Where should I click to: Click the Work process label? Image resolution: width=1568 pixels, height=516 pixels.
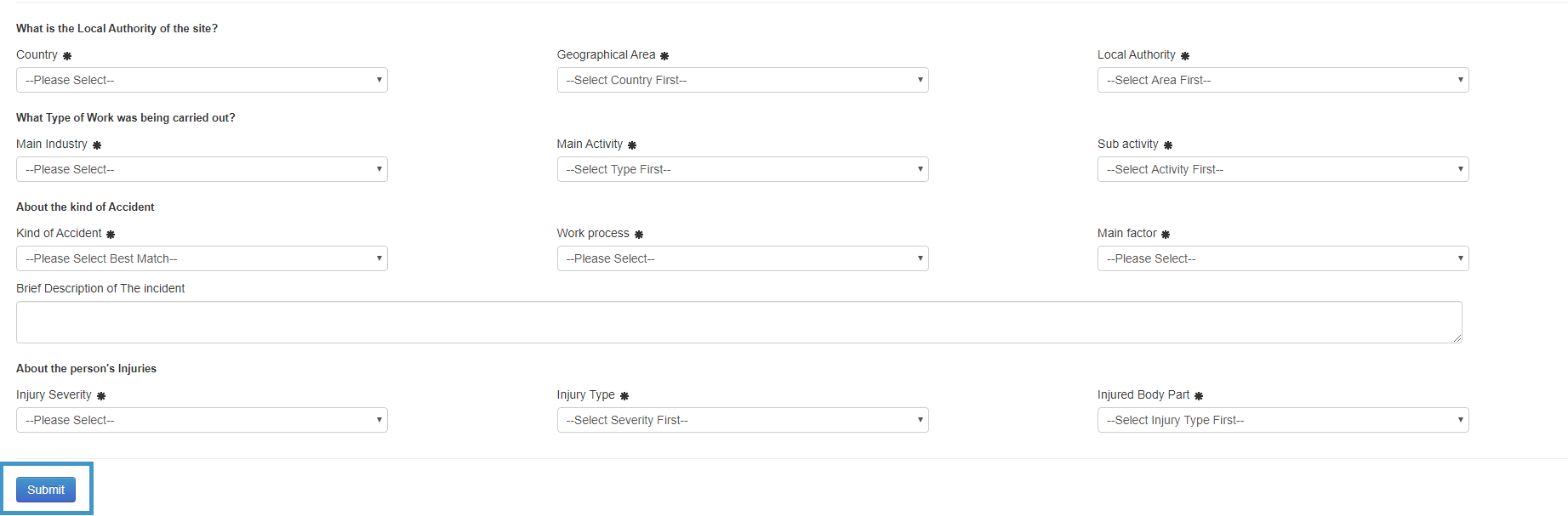pyautogui.click(x=593, y=233)
